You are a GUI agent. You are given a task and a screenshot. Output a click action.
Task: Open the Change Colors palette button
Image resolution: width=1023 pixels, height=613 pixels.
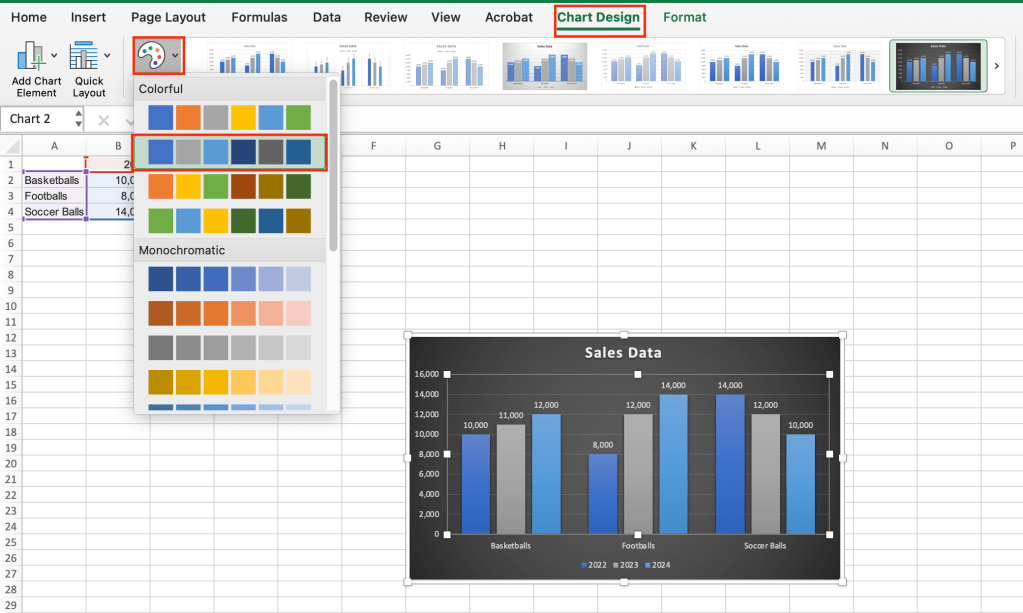click(x=151, y=56)
